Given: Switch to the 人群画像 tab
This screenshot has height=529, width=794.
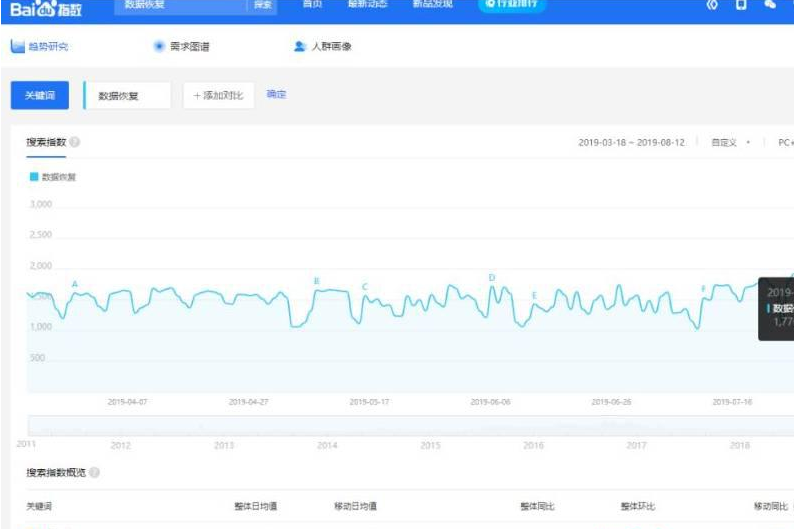Looking at the screenshot, I should [x=323, y=47].
